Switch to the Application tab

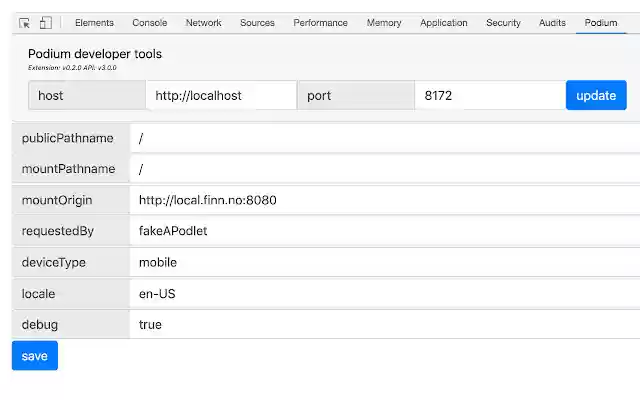point(444,23)
